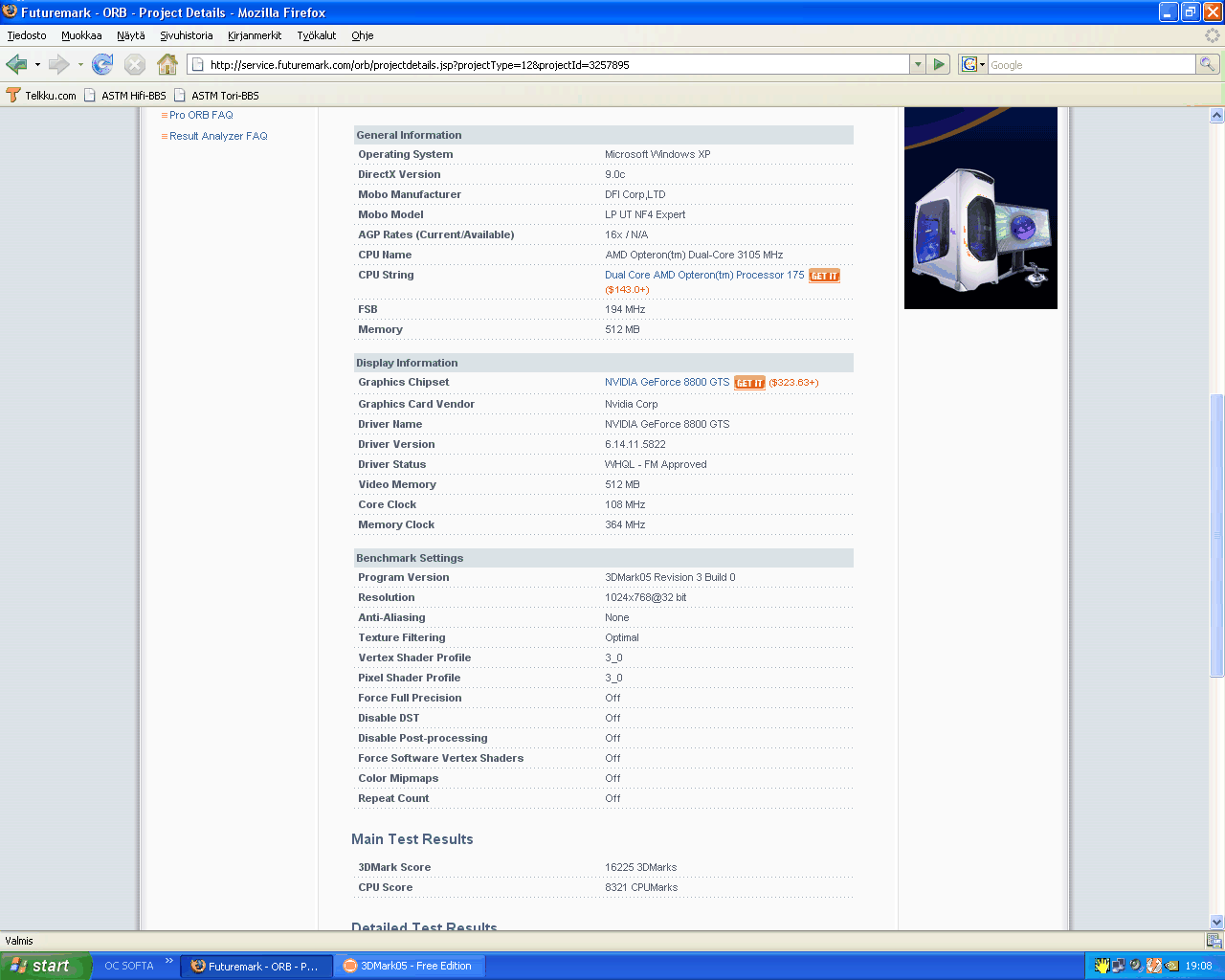1225x980 pixels.
Task: Click the '6.14.11.5822' driver version value
Action: (x=635, y=444)
